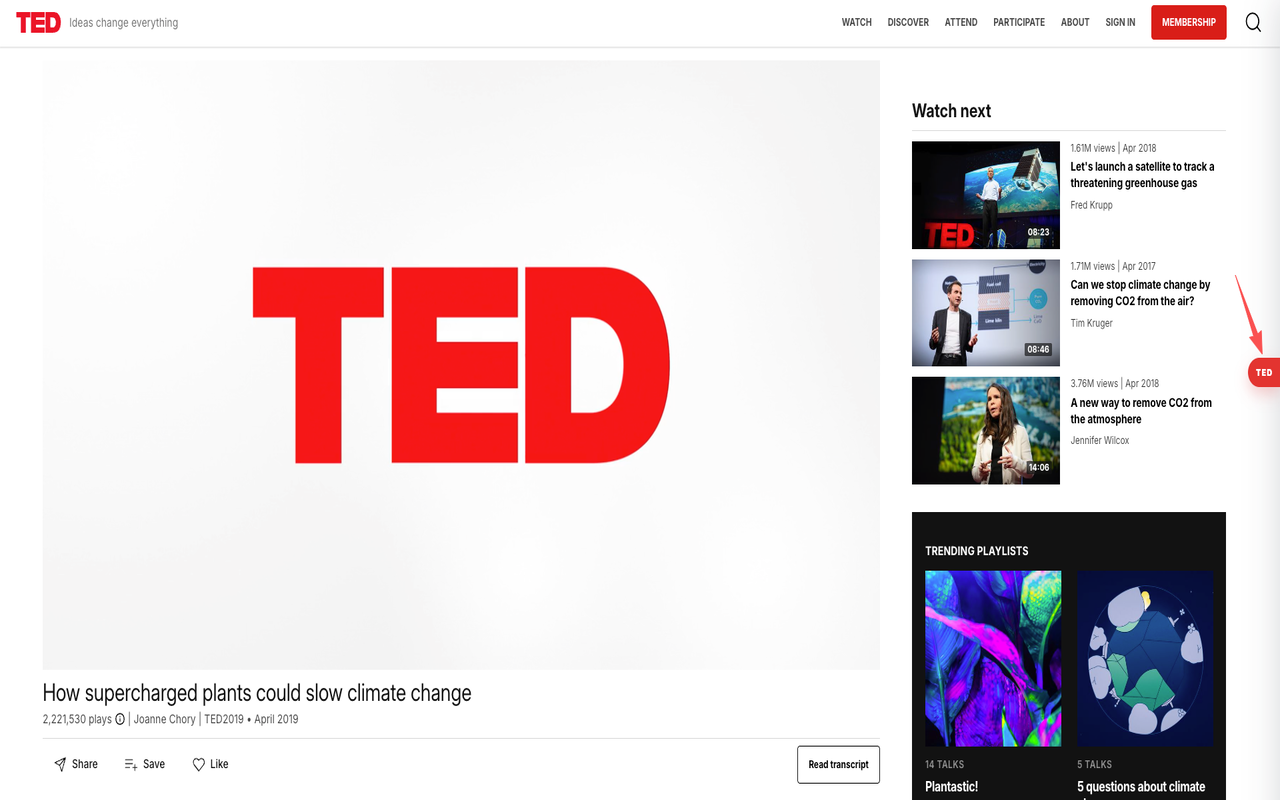This screenshot has width=1280, height=800.
Task: Click the "Watch next" heading
Action: 951,111
